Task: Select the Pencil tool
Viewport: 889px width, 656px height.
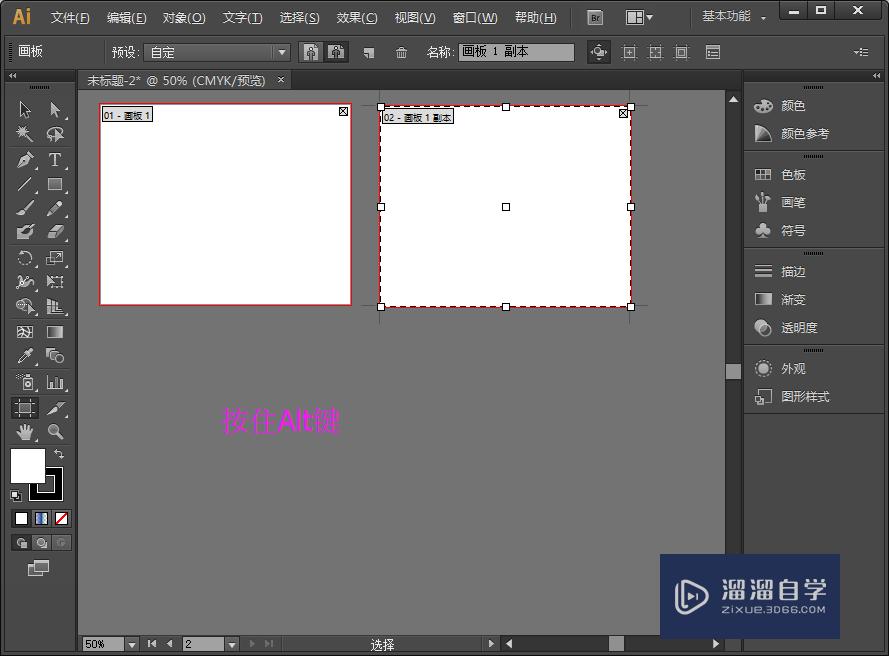Action: pyautogui.click(x=55, y=208)
